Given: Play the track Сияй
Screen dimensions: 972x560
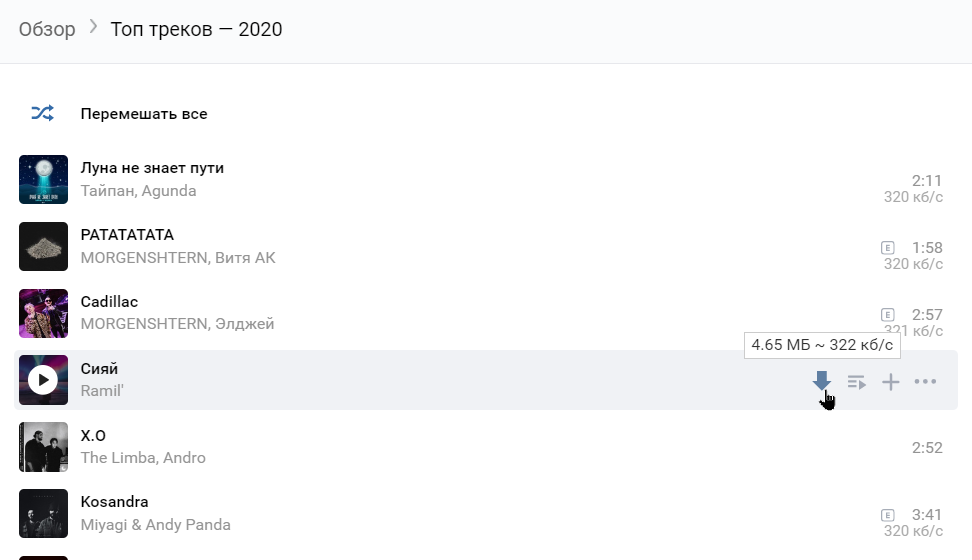Looking at the screenshot, I should pos(43,380).
